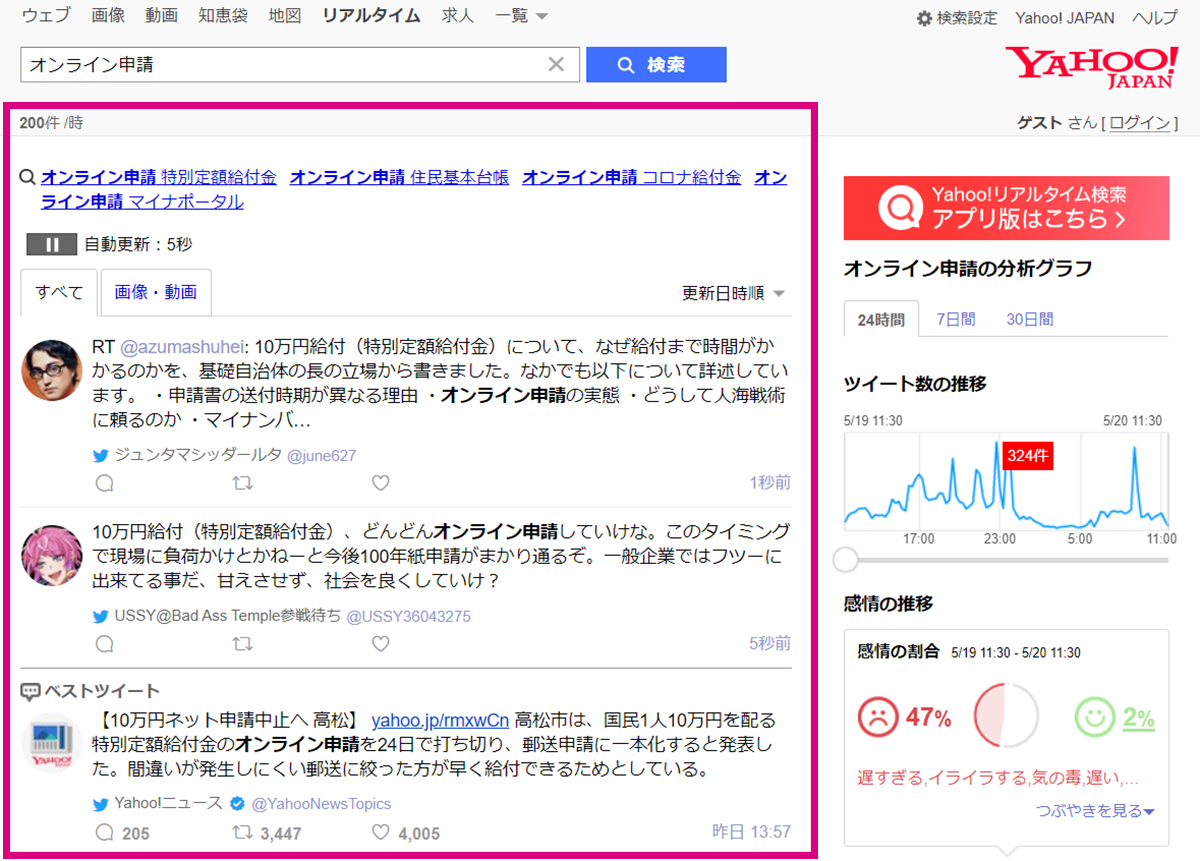
Task: Expand つぶやきを見る sentiment tweets
Action: [x=1096, y=811]
